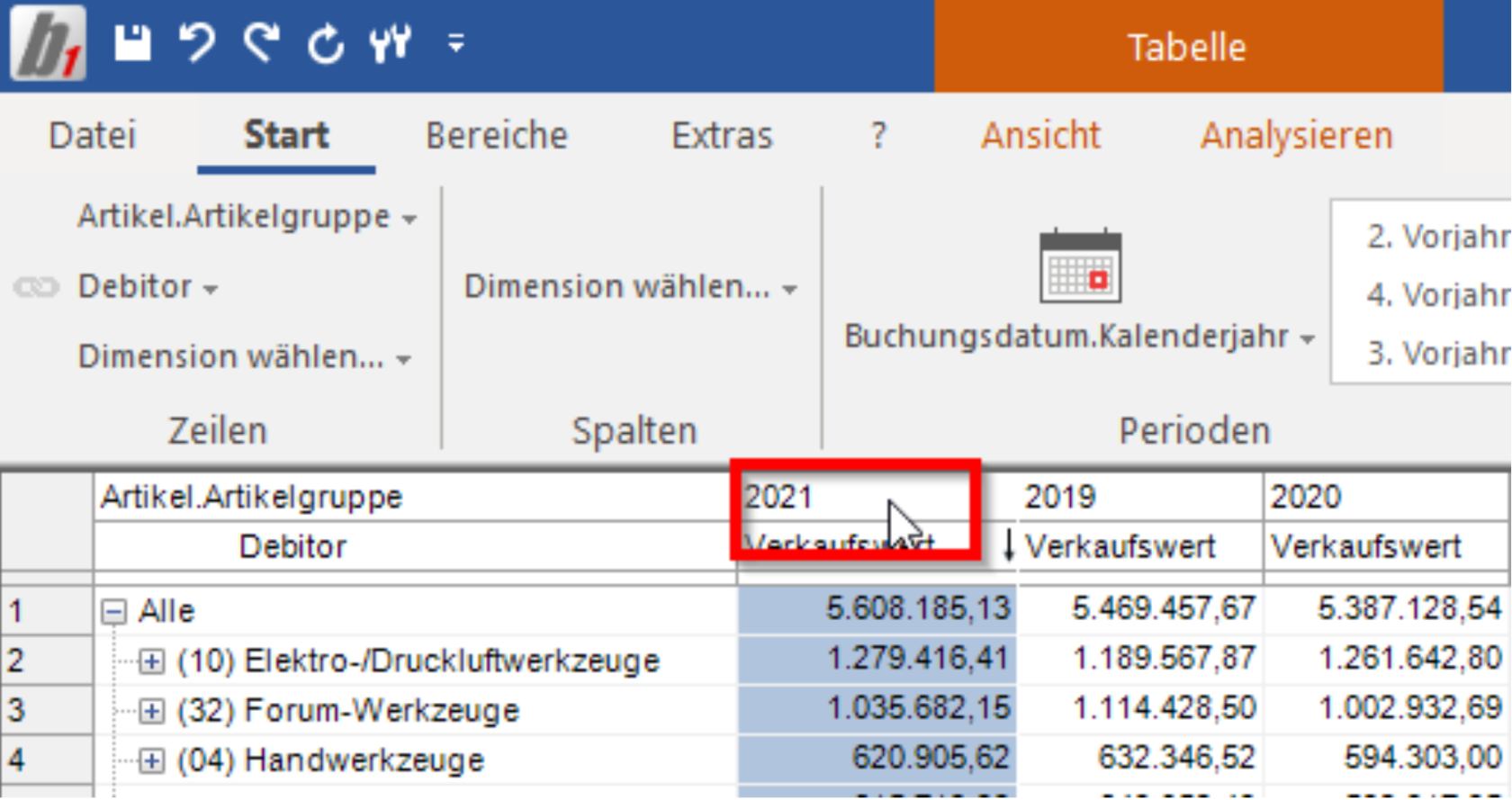The width and height of the screenshot is (1512, 800).
Task: Select the 2021 column header
Action: pyautogui.click(x=877, y=497)
